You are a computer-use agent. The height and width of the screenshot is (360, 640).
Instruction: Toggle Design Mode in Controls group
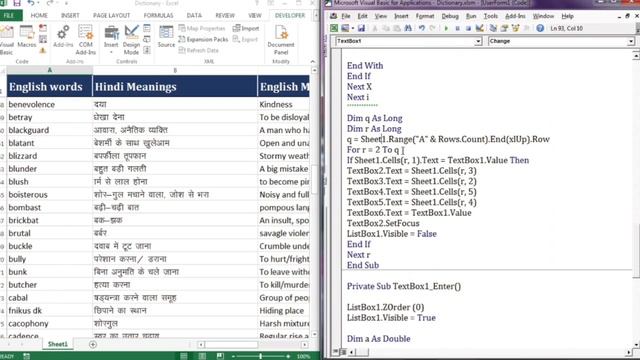131,40
